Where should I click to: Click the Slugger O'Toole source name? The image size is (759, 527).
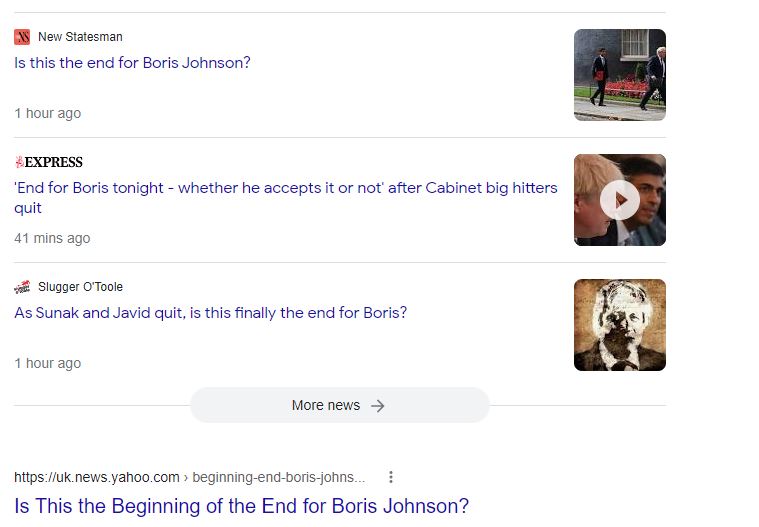coord(80,287)
